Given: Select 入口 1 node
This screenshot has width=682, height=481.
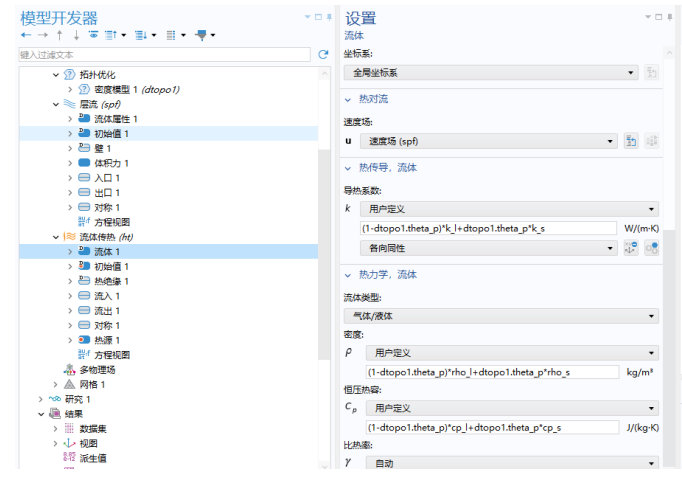Looking at the screenshot, I should tap(107, 178).
